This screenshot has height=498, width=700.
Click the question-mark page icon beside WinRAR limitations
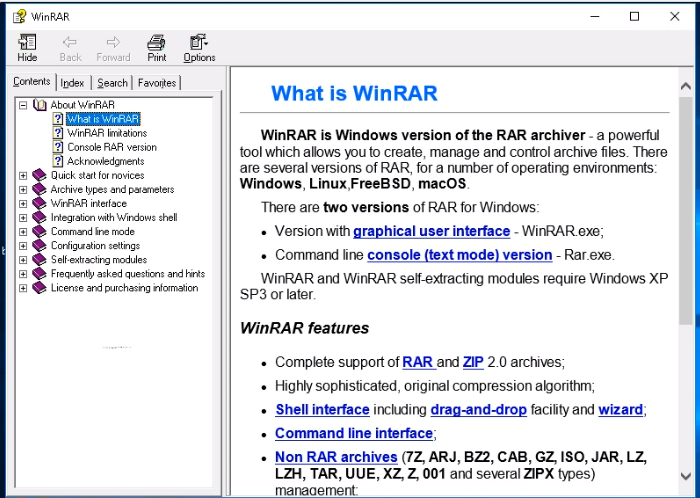(x=58, y=133)
